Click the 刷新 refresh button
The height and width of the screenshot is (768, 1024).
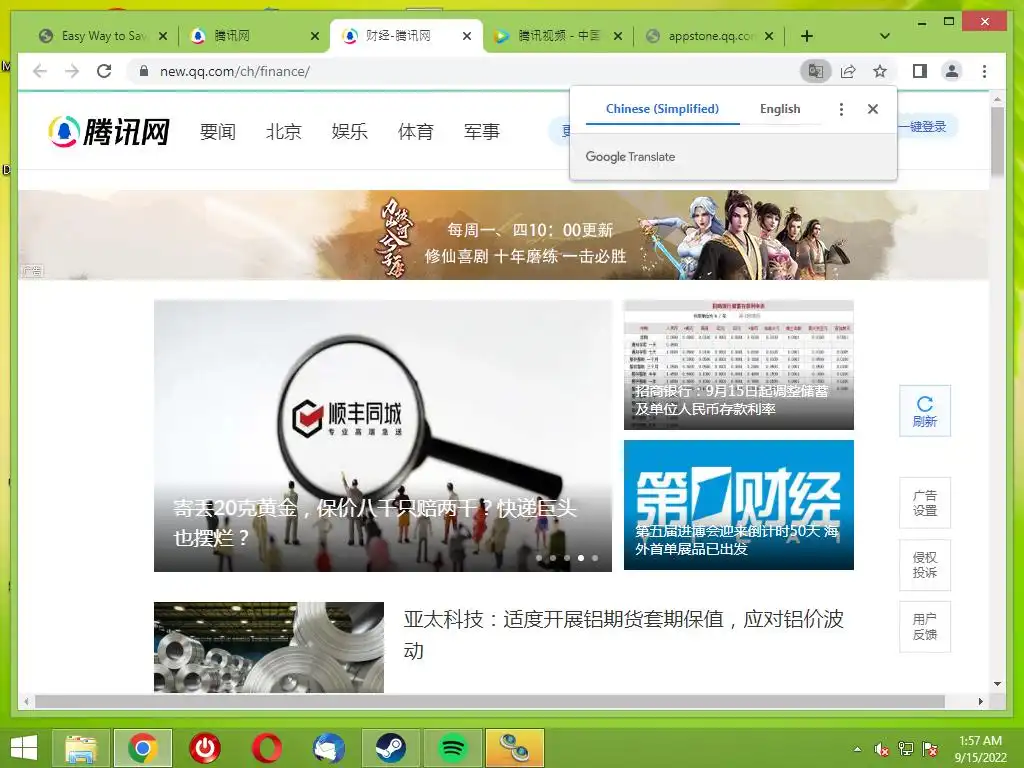pos(925,411)
